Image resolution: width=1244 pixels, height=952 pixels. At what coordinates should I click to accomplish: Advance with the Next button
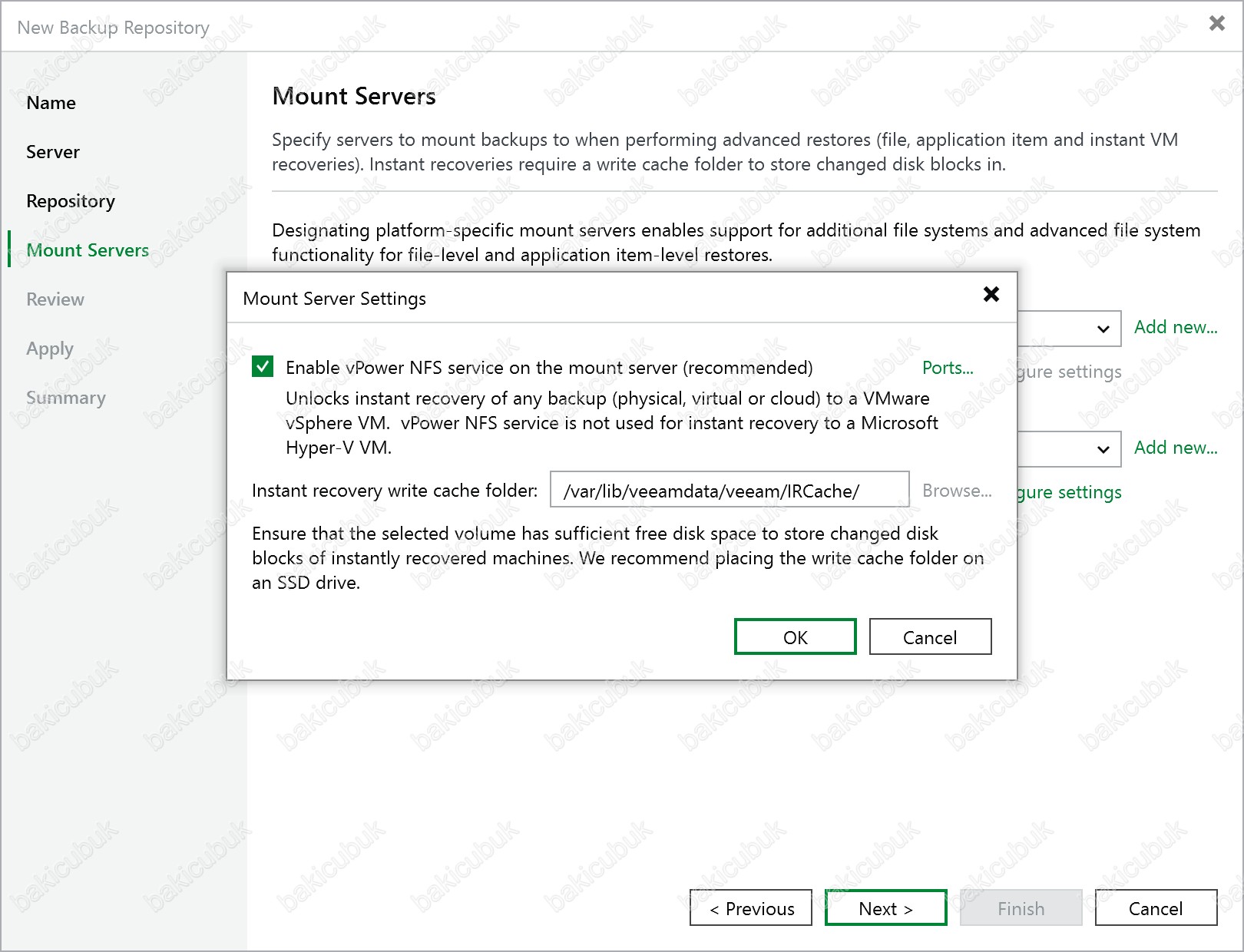(885, 908)
